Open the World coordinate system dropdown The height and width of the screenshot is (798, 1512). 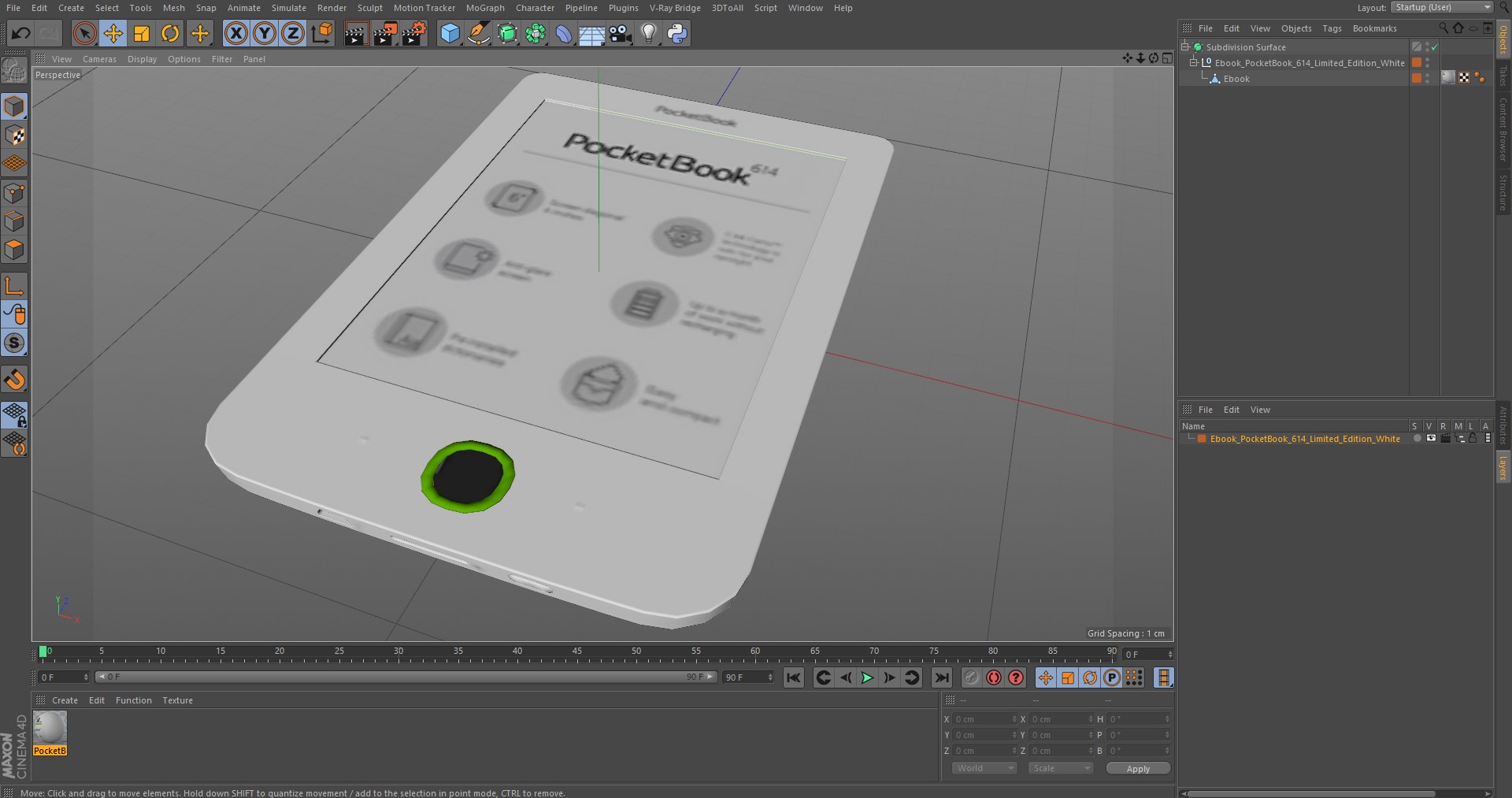click(x=984, y=768)
